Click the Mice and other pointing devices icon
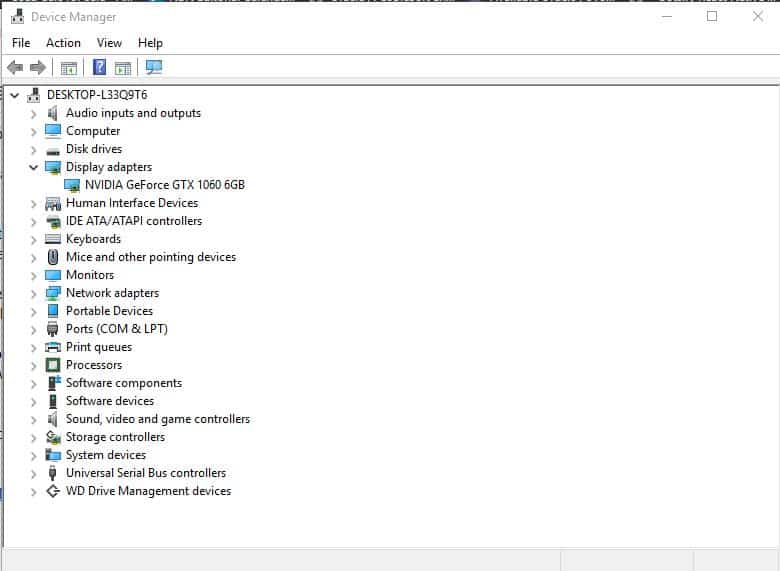This screenshot has height=571, width=780. click(53, 257)
